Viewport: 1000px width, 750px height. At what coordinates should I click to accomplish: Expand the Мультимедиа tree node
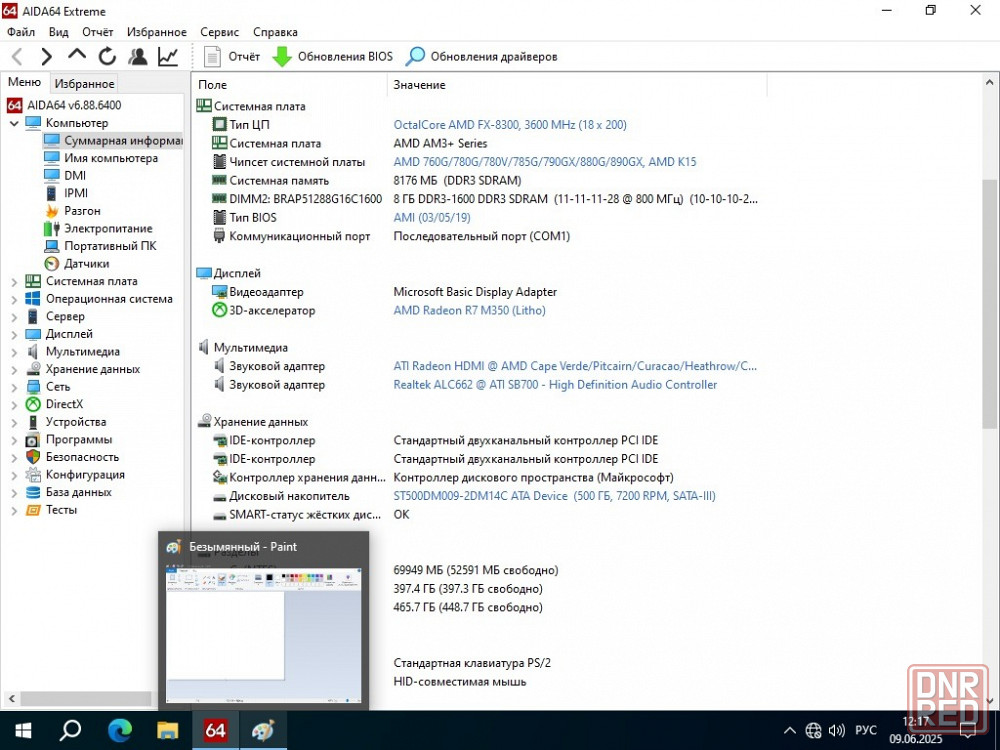[14, 351]
